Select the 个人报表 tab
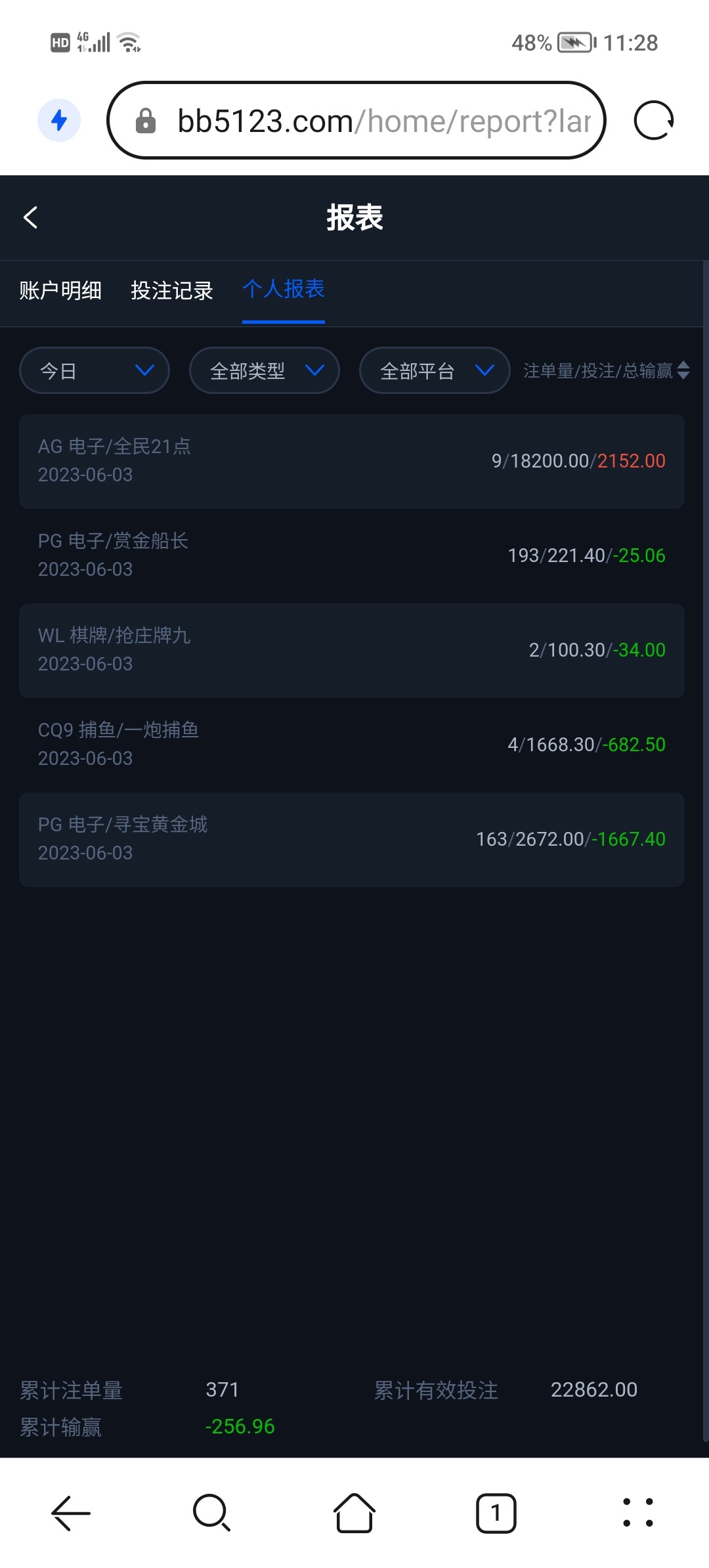The width and height of the screenshot is (709, 1568). point(284,289)
